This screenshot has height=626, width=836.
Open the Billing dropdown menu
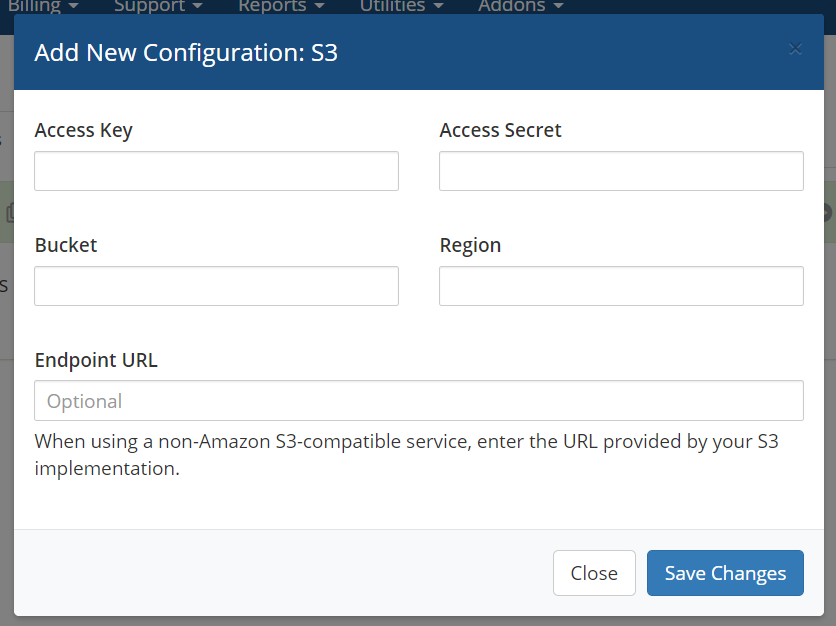pos(43,7)
